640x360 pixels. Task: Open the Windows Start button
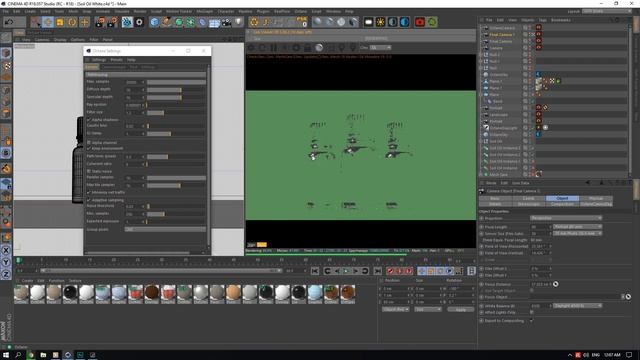coord(6,355)
